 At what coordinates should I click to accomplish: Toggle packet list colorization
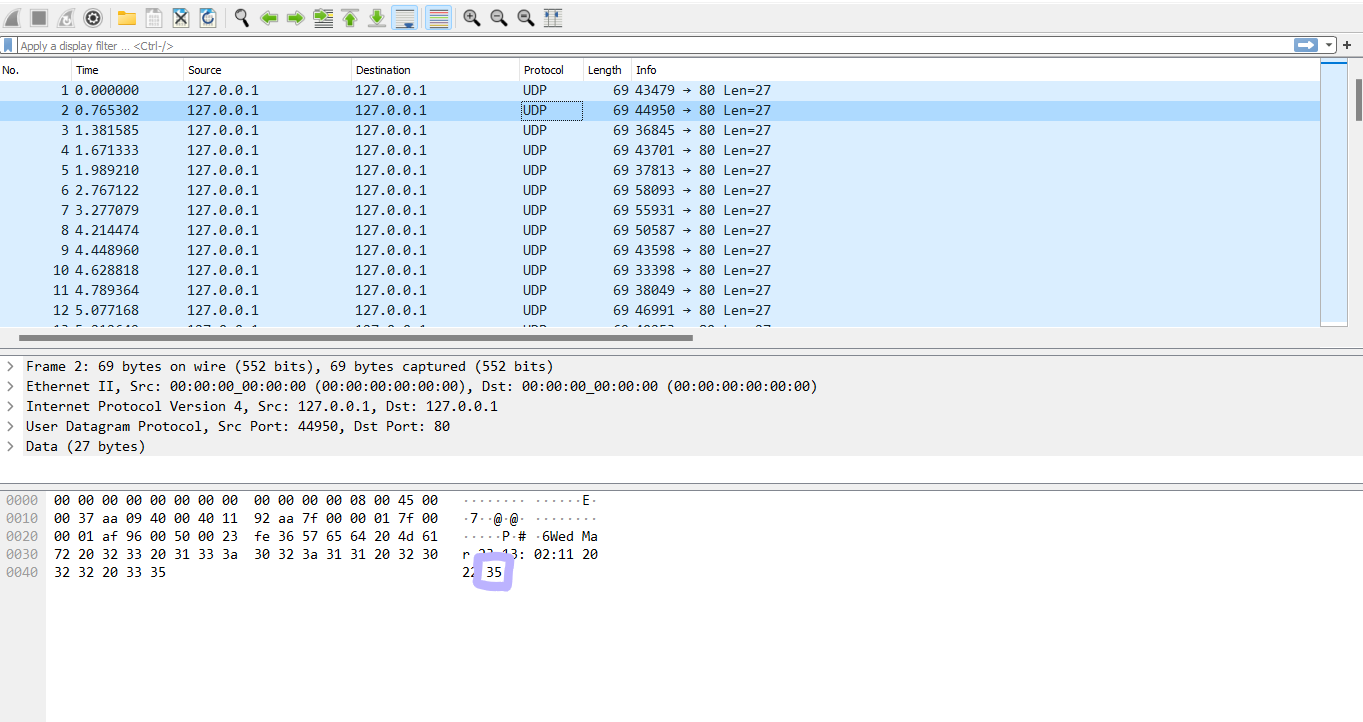(438, 17)
